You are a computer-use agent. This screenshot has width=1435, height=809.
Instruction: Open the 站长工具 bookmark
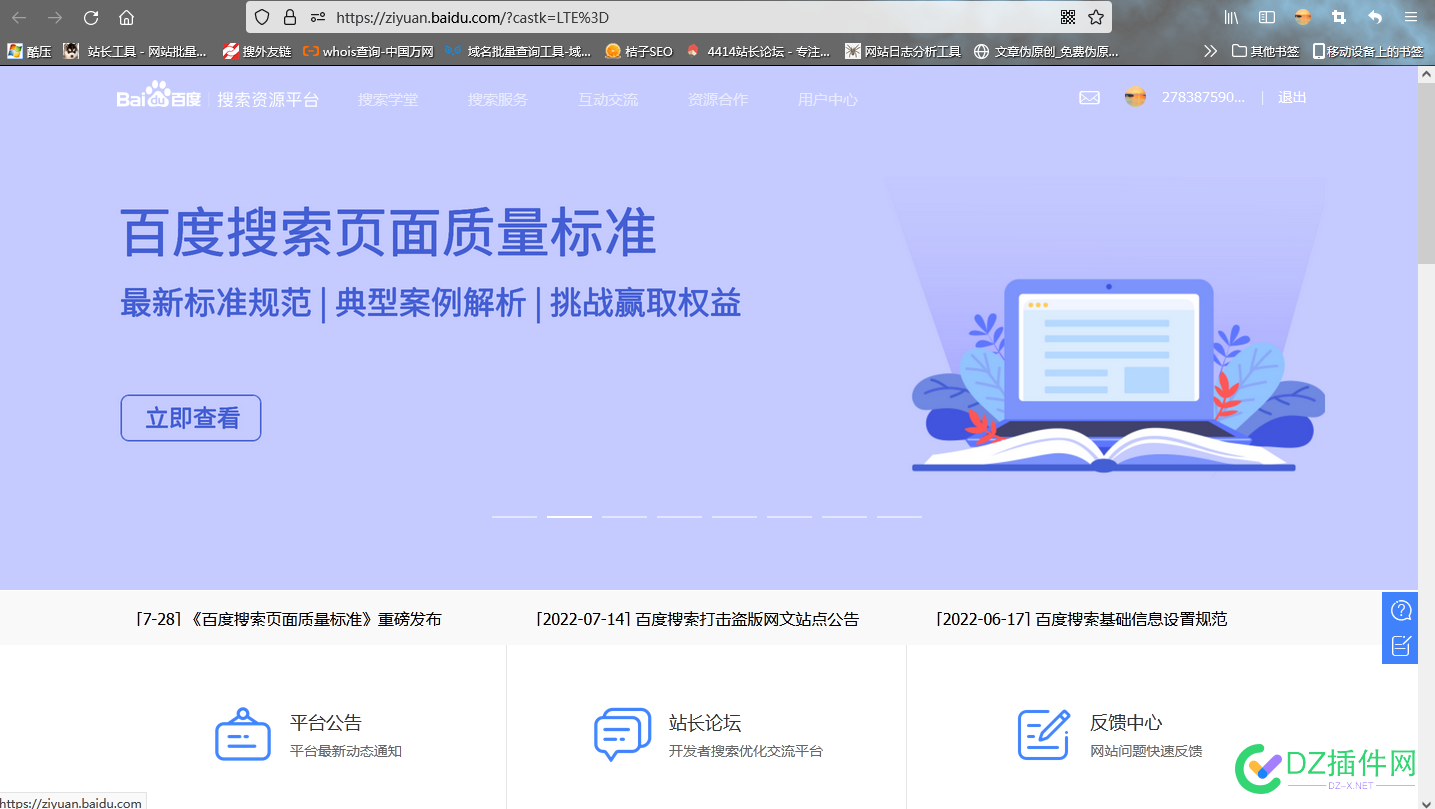pyautogui.click(x=136, y=51)
